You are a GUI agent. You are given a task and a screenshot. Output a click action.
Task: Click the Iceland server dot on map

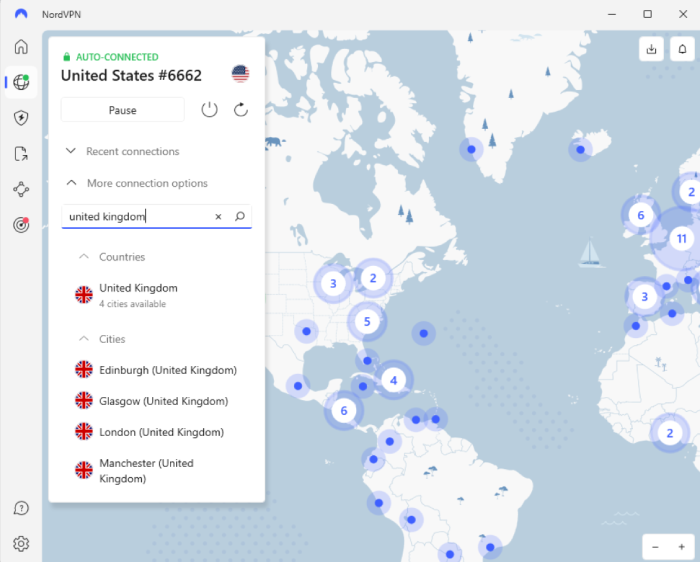click(x=580, y=150)
